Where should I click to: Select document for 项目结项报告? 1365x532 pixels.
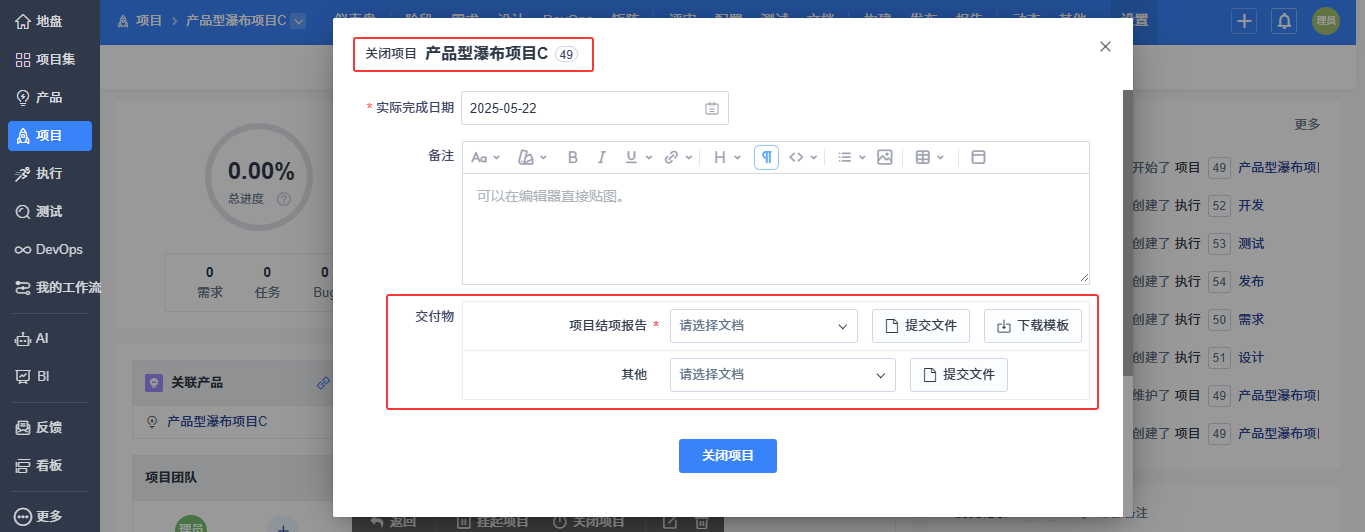(x=764, y=326)
